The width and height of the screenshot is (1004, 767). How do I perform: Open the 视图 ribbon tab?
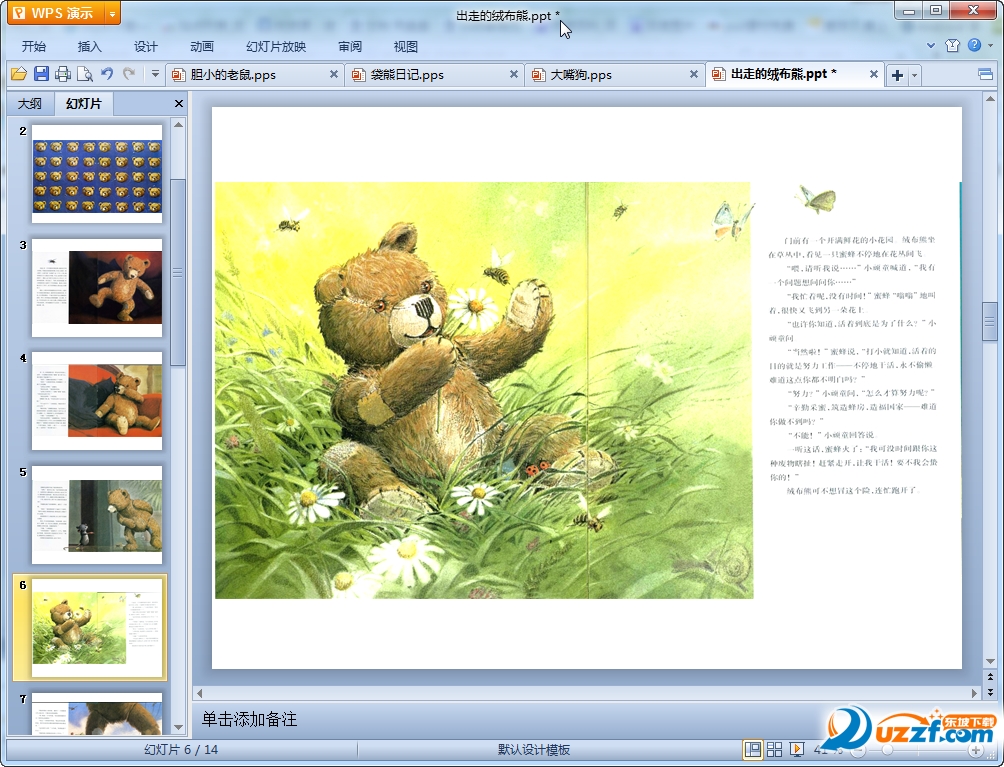[406, 47]
